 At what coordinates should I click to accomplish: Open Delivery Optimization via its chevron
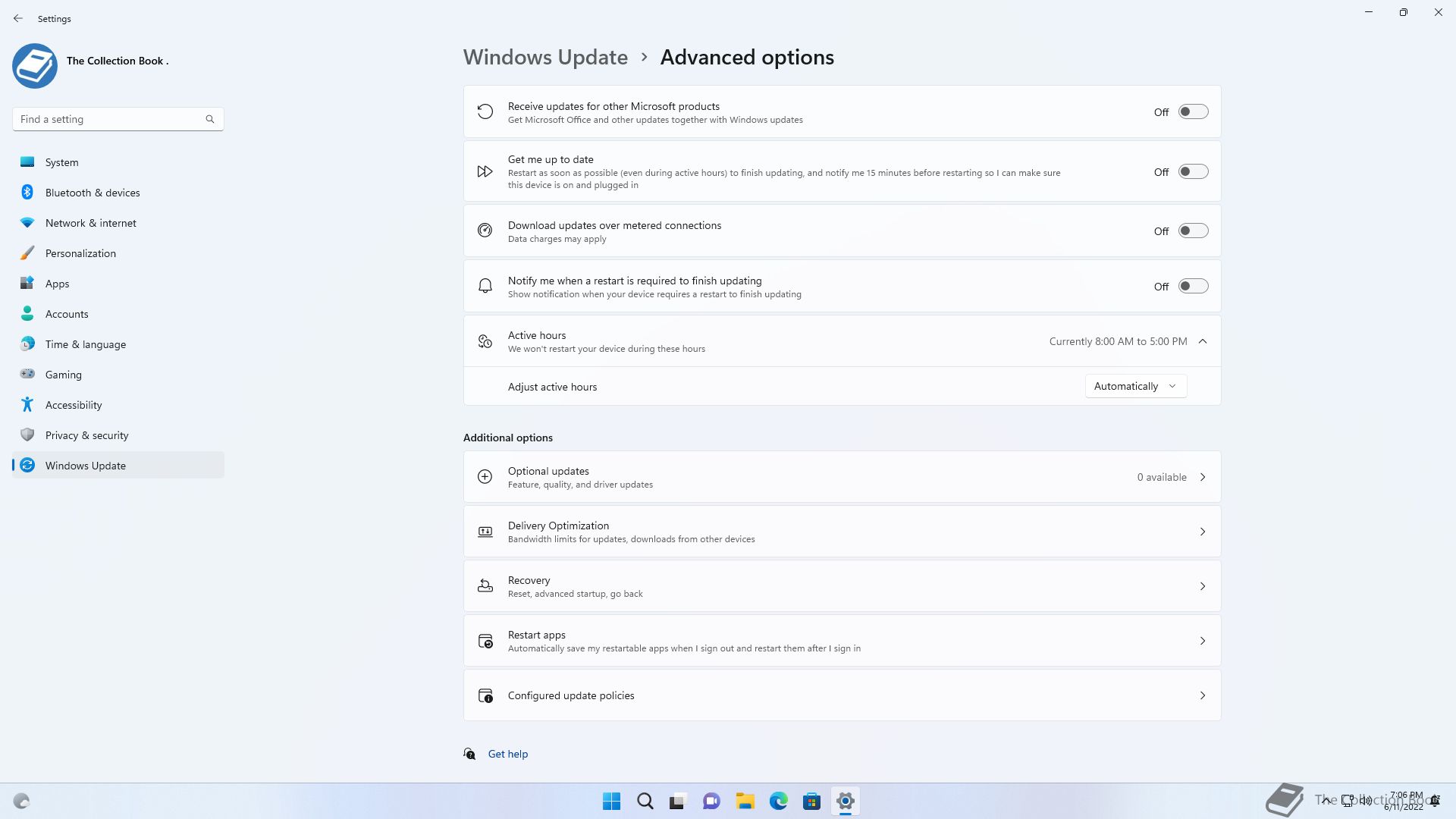pos(1203,532)
